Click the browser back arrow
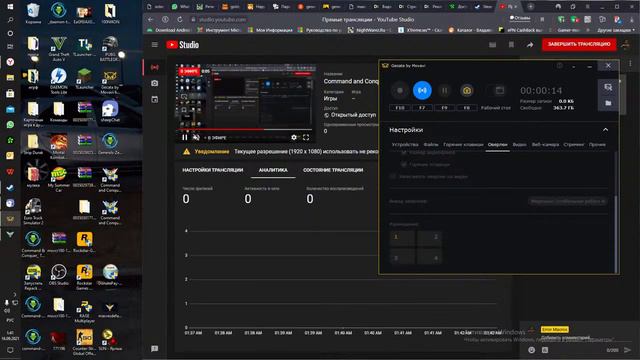Screen dimensions: 640x360 [151, 19]
